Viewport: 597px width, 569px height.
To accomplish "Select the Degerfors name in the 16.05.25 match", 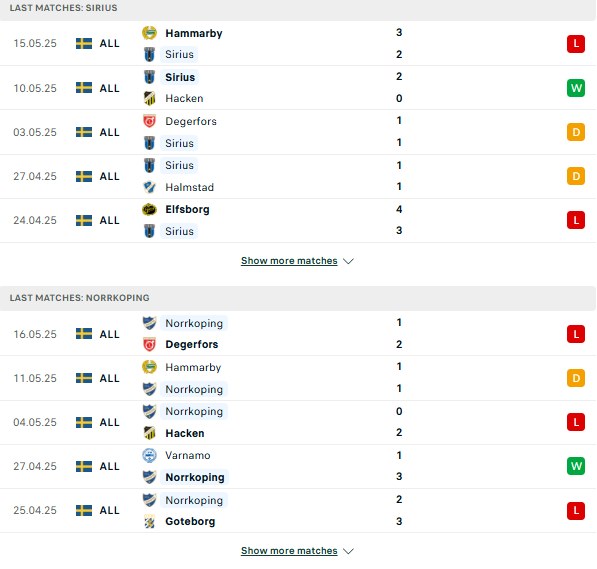I will click(192, 344).
